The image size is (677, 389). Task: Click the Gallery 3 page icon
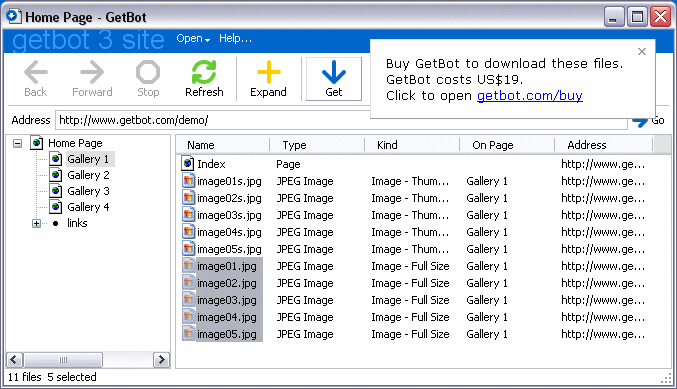(55, 191)
